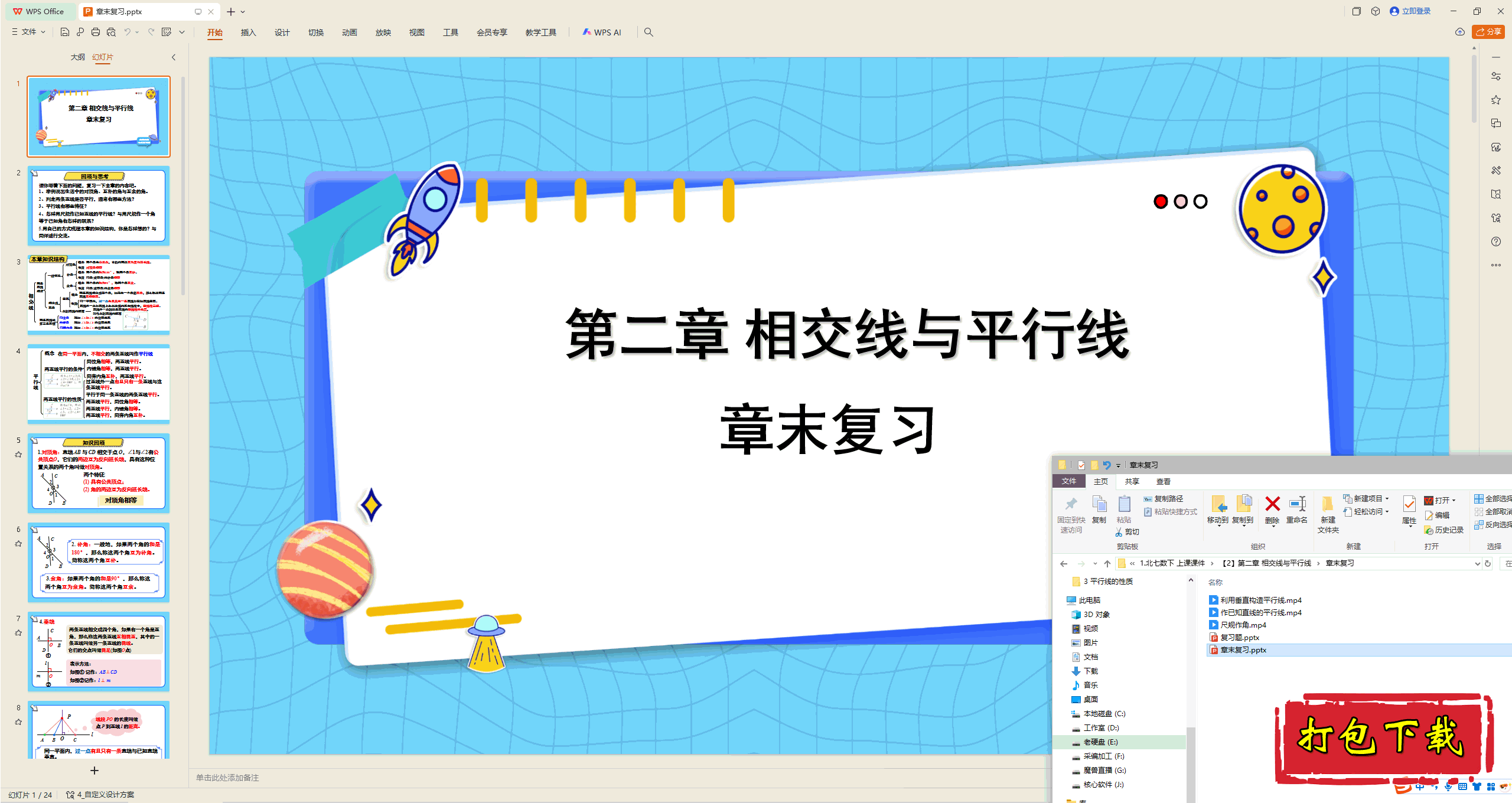The image size is (1512, 803).
Task: Switch to the 插入 ribbon tab
Action: tap(248, 32)
